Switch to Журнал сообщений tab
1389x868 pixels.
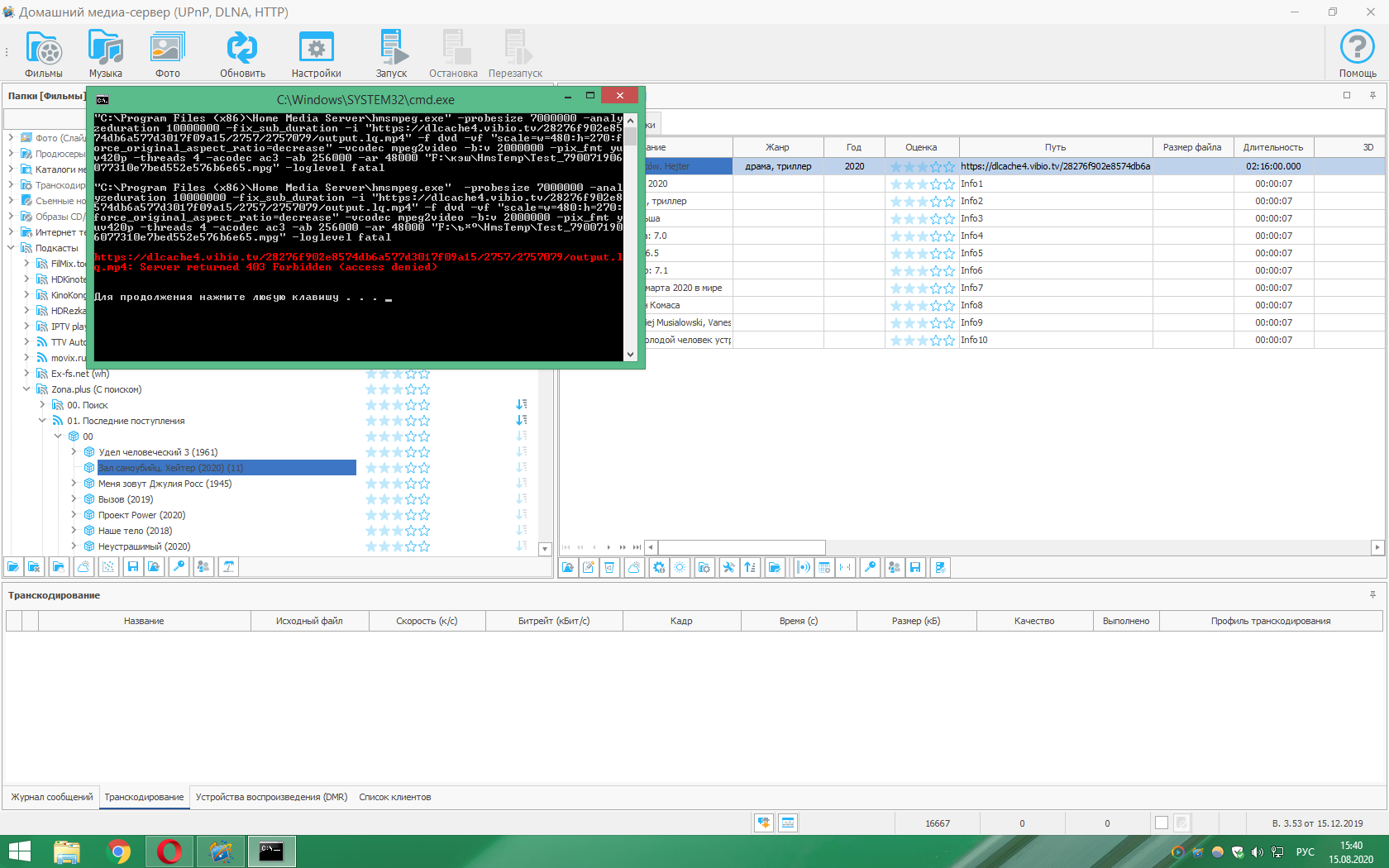point(51,797)
